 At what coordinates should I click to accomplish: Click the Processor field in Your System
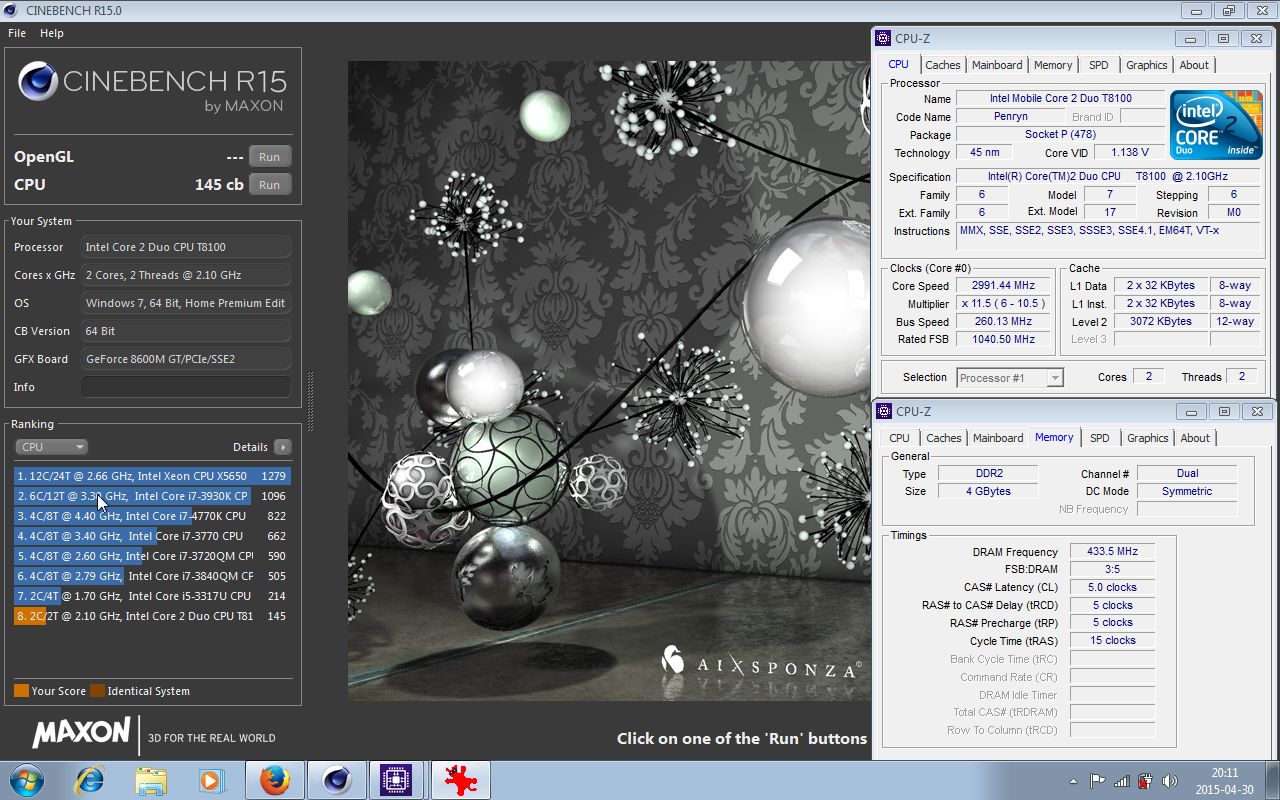coord(186,247)
